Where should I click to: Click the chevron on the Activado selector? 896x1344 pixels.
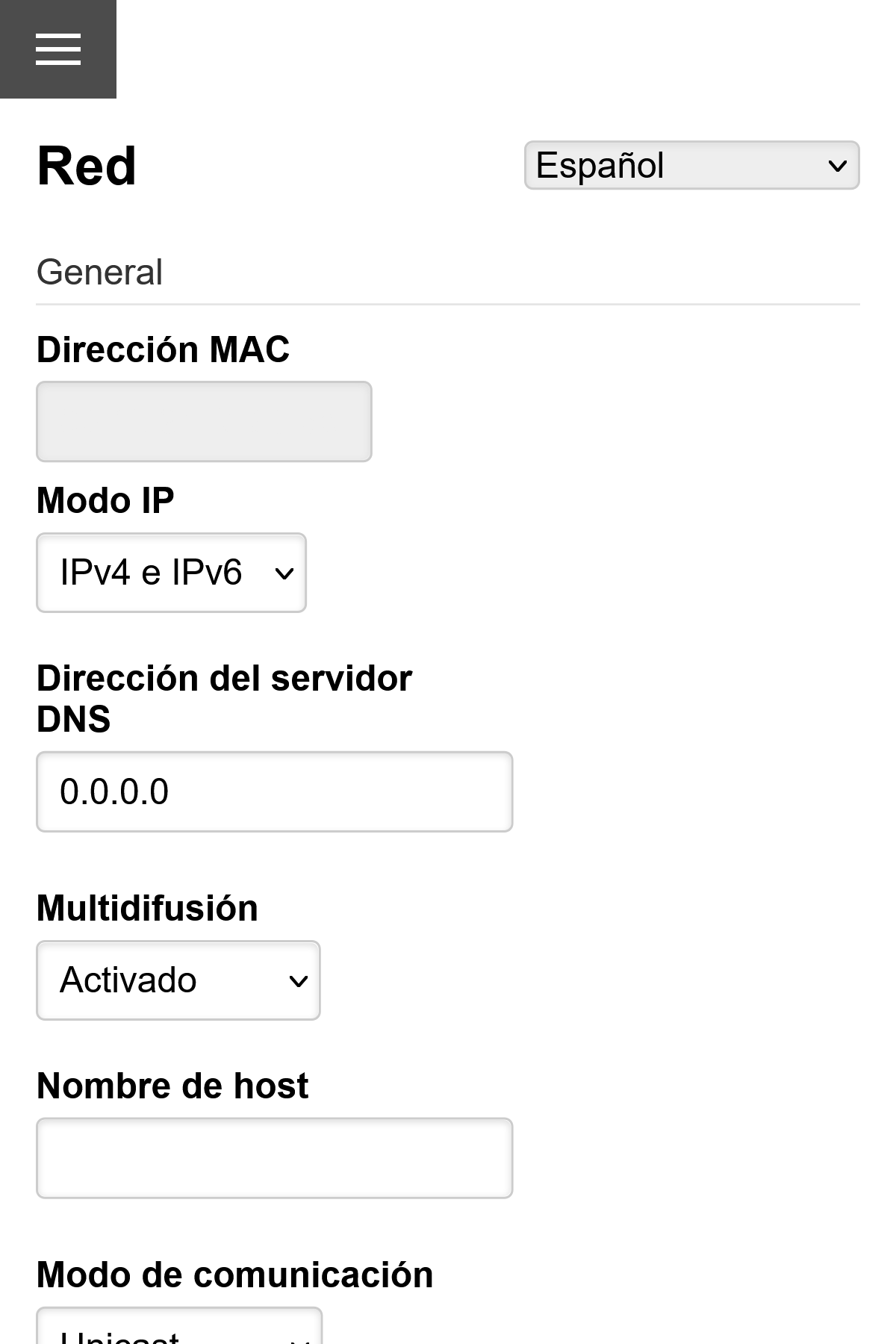298,980
